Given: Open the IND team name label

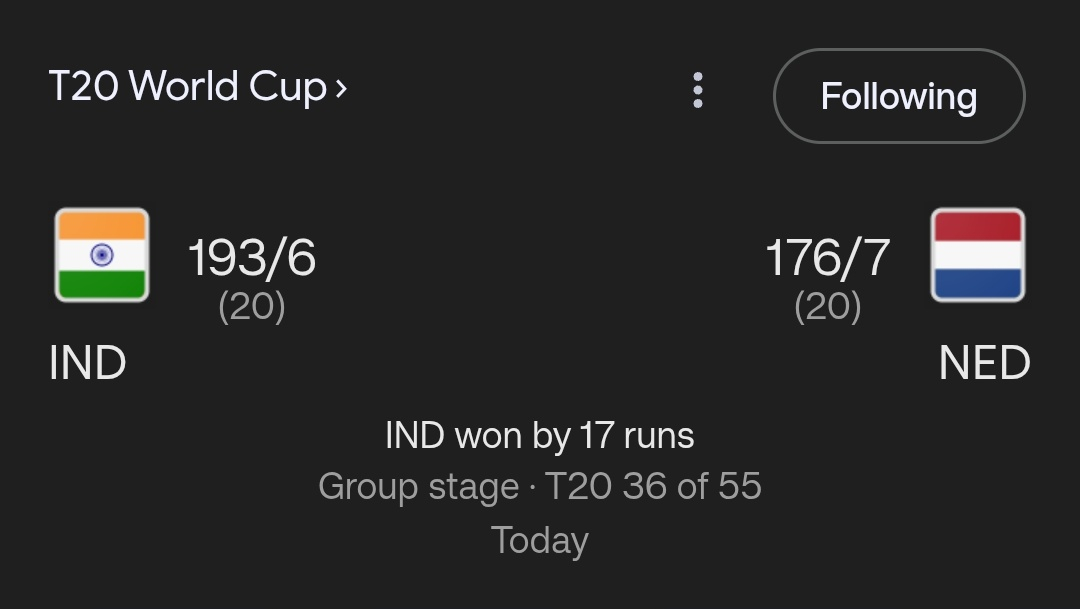Looking at the screenshot, I should 88,363.
